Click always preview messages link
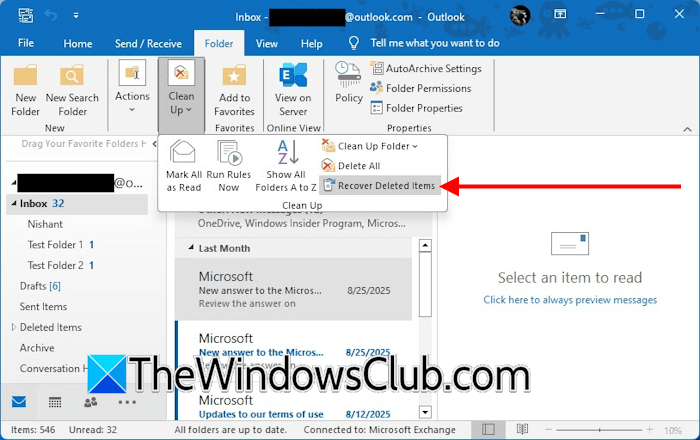700x440 pixels. point(570,299)
